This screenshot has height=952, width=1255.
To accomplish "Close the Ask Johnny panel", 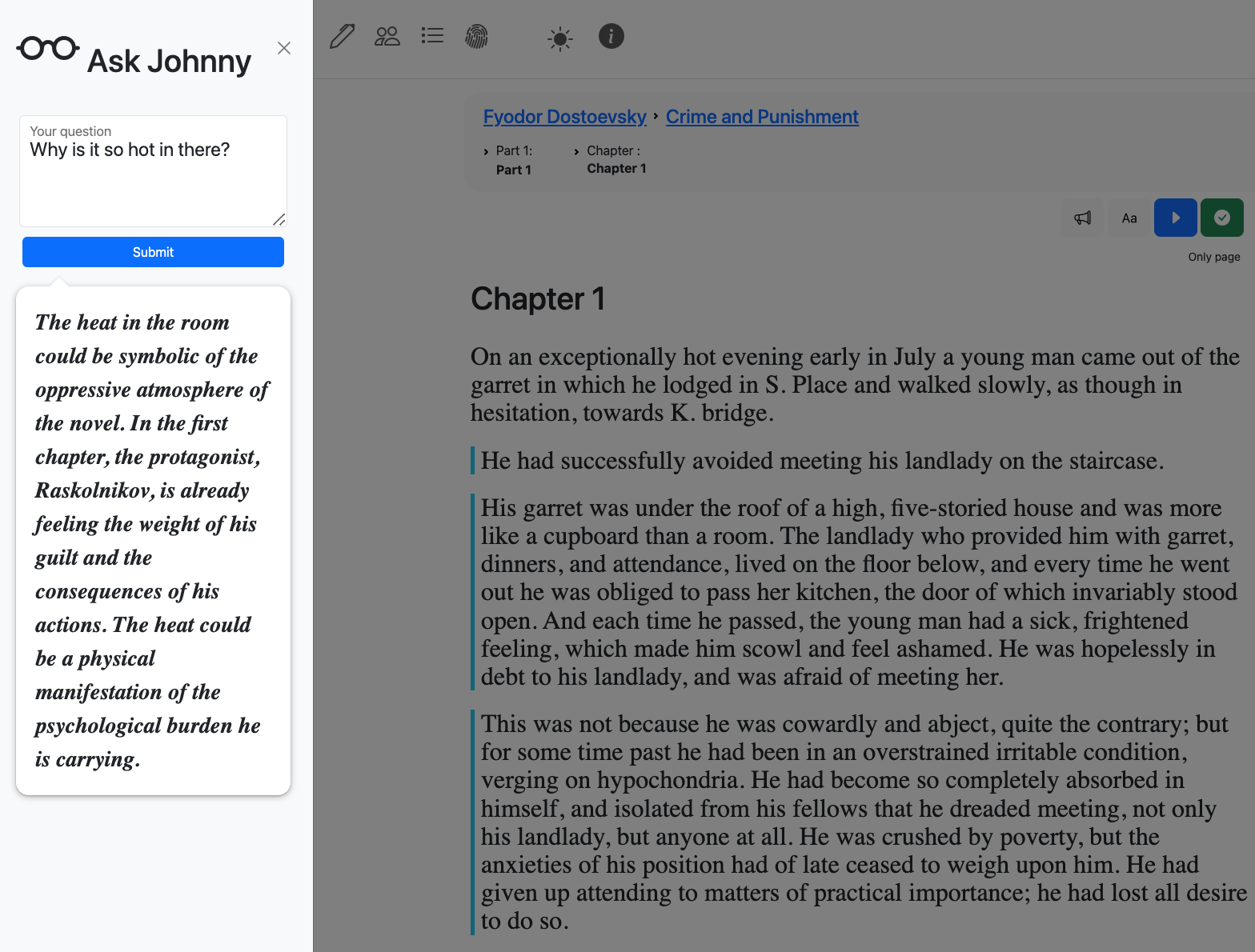I will (x=284, y=48).
